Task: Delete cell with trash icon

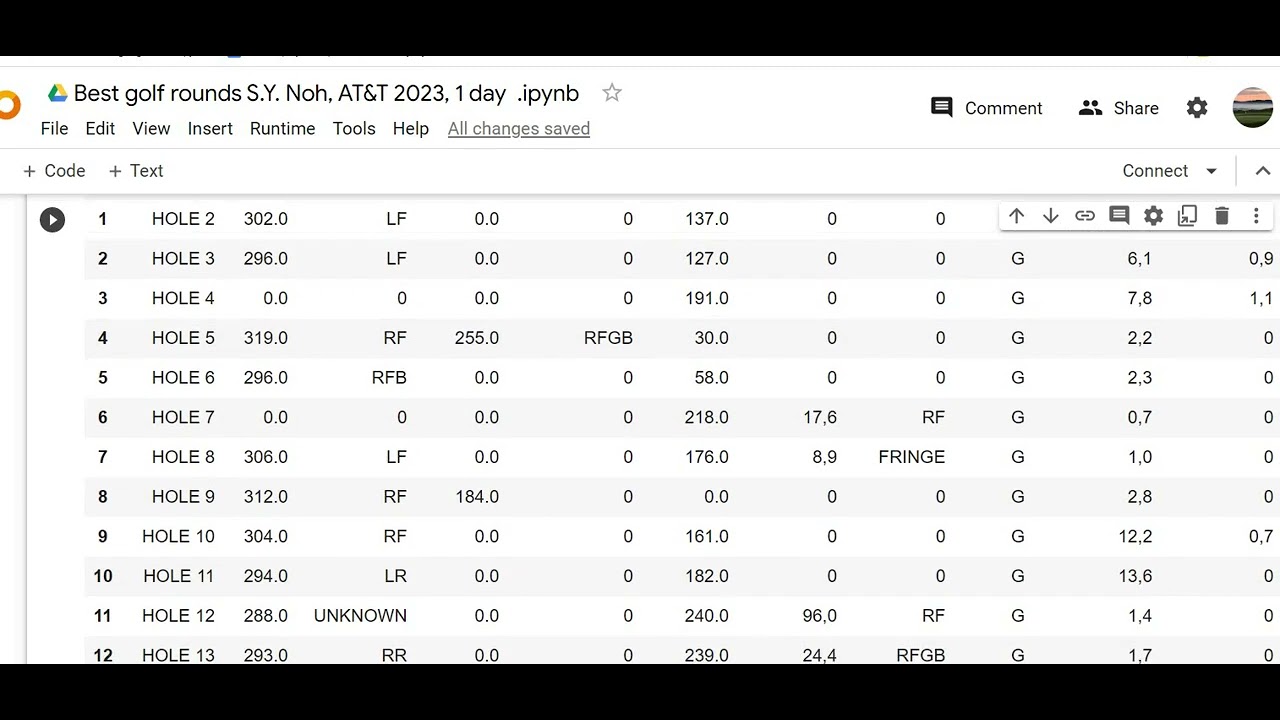Action: click(1221, 216)
